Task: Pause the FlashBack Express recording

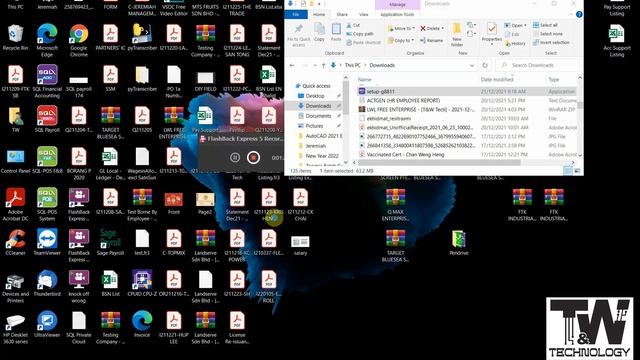Action: 235,157
